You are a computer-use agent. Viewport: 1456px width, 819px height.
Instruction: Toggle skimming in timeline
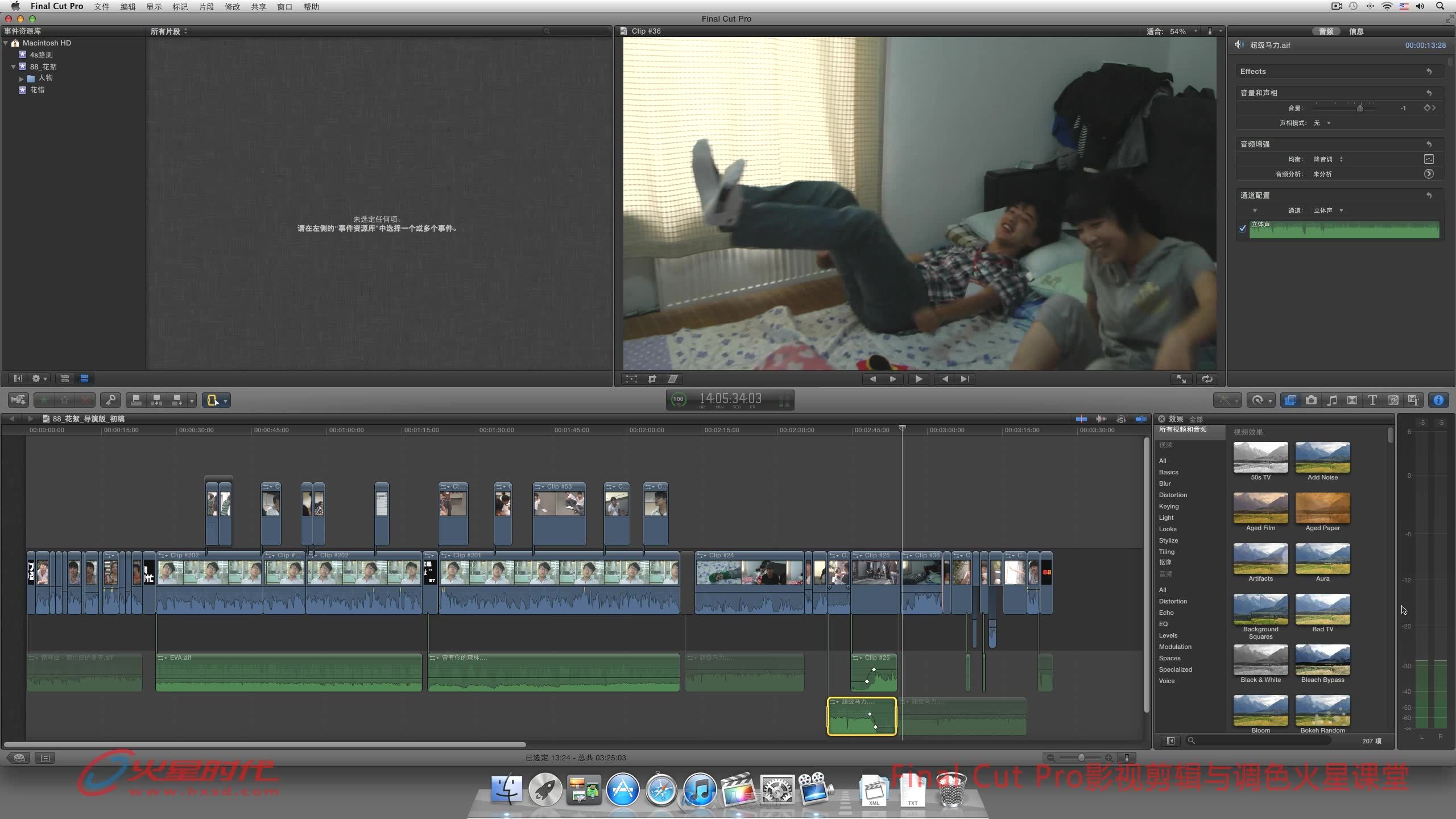pos(1081,419)
